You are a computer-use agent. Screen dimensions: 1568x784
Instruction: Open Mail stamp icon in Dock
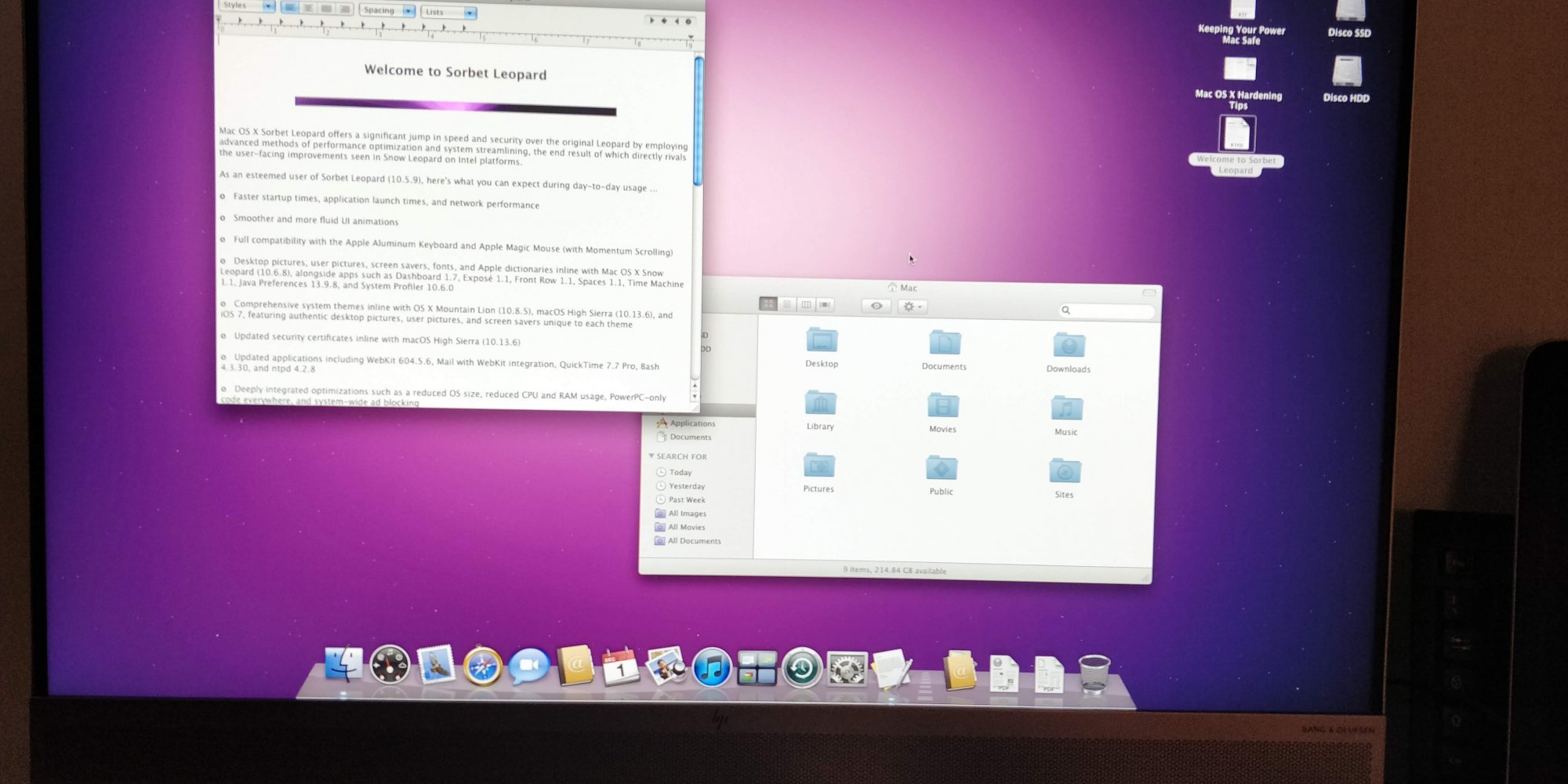coord(435,665)
